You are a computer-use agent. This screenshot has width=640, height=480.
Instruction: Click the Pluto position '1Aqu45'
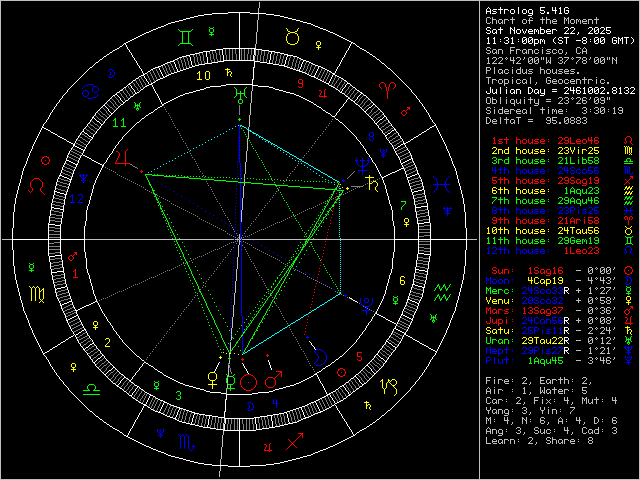click(545, 361)
